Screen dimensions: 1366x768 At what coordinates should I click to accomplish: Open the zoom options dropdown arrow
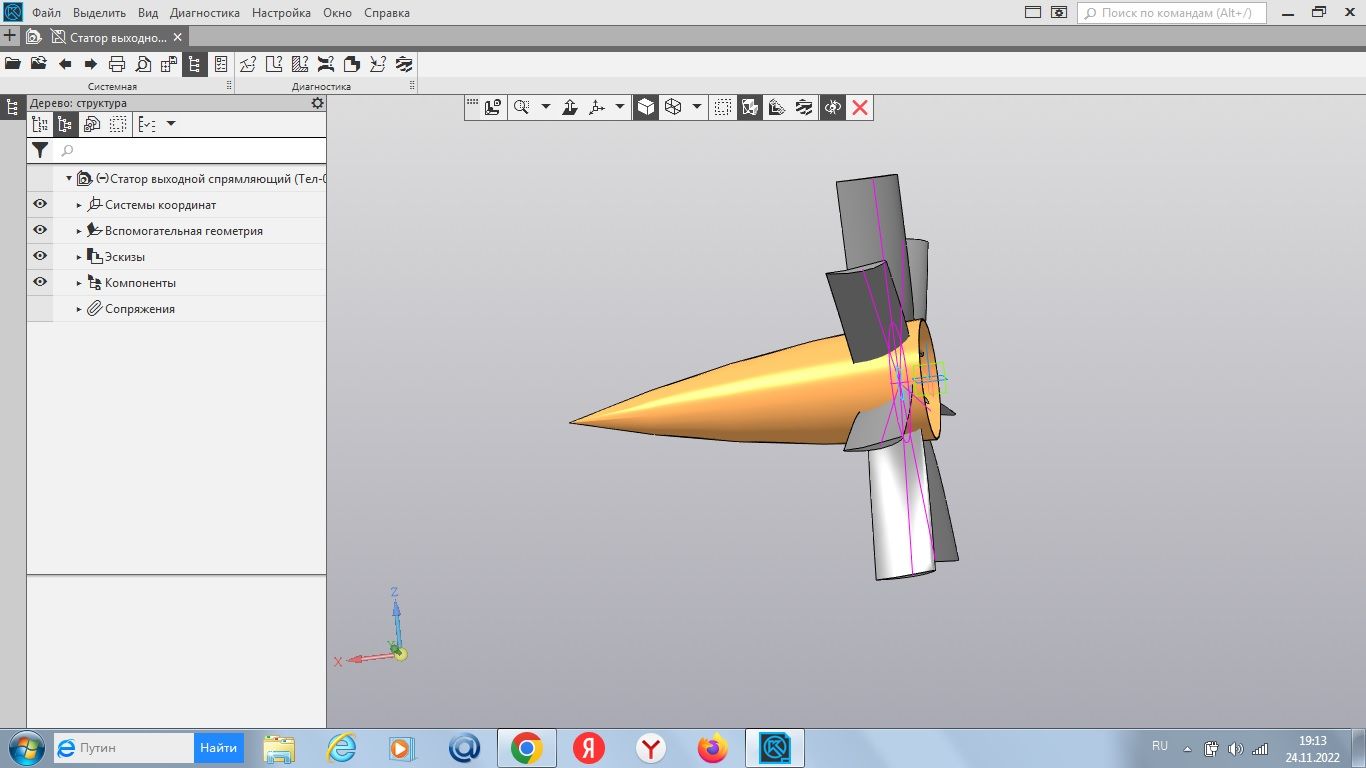point(546,107)
